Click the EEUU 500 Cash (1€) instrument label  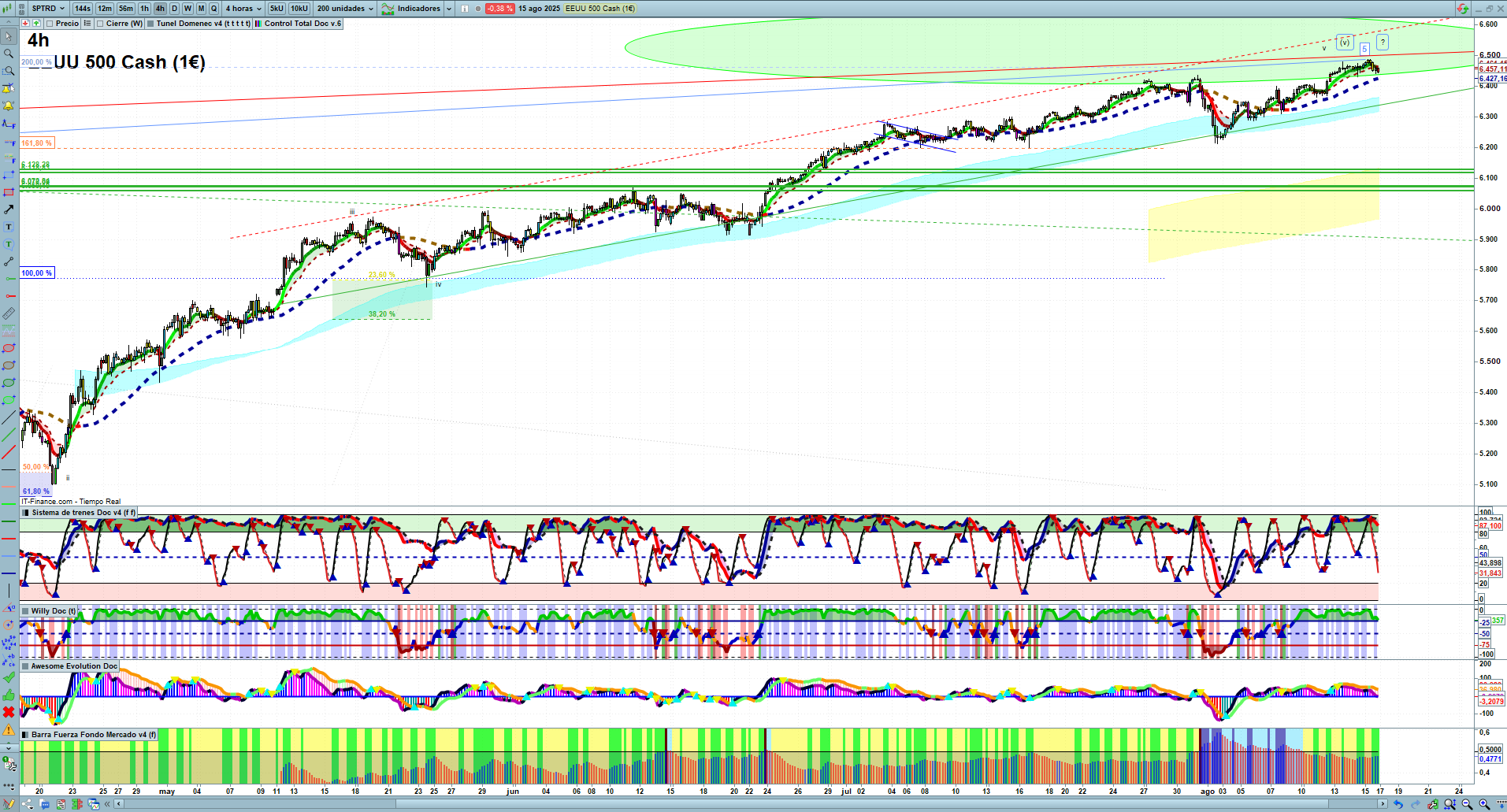click(600, 9)
